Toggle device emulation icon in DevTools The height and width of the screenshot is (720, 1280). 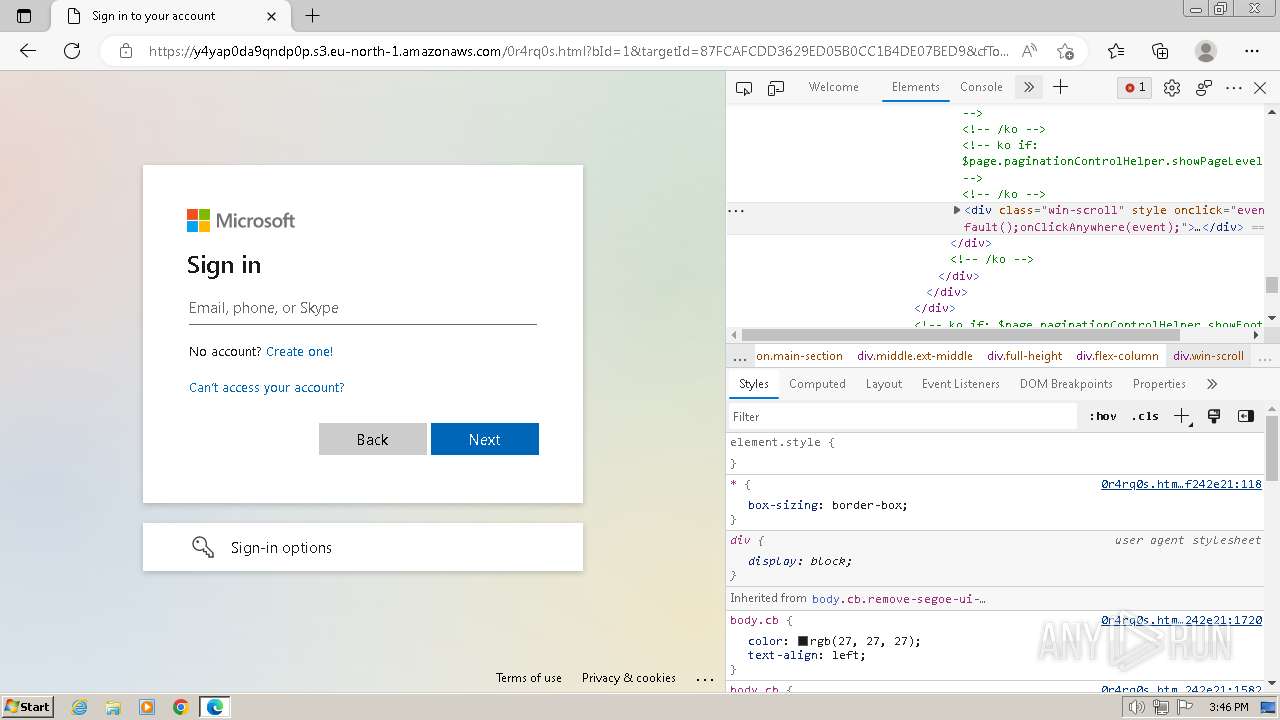pos(776,88)
